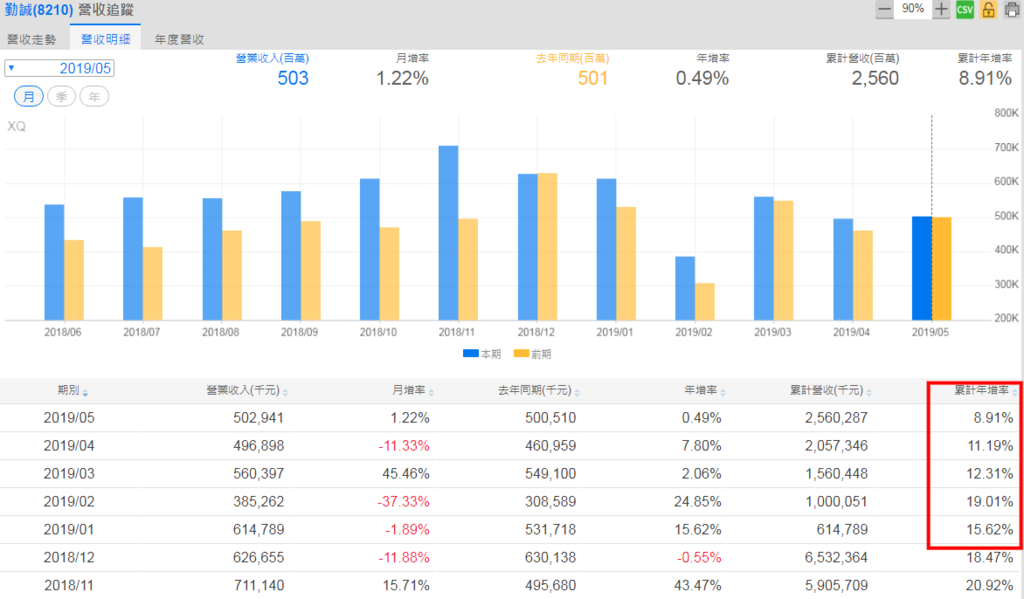Click the summary 累計營收 value 2,560

875,78
